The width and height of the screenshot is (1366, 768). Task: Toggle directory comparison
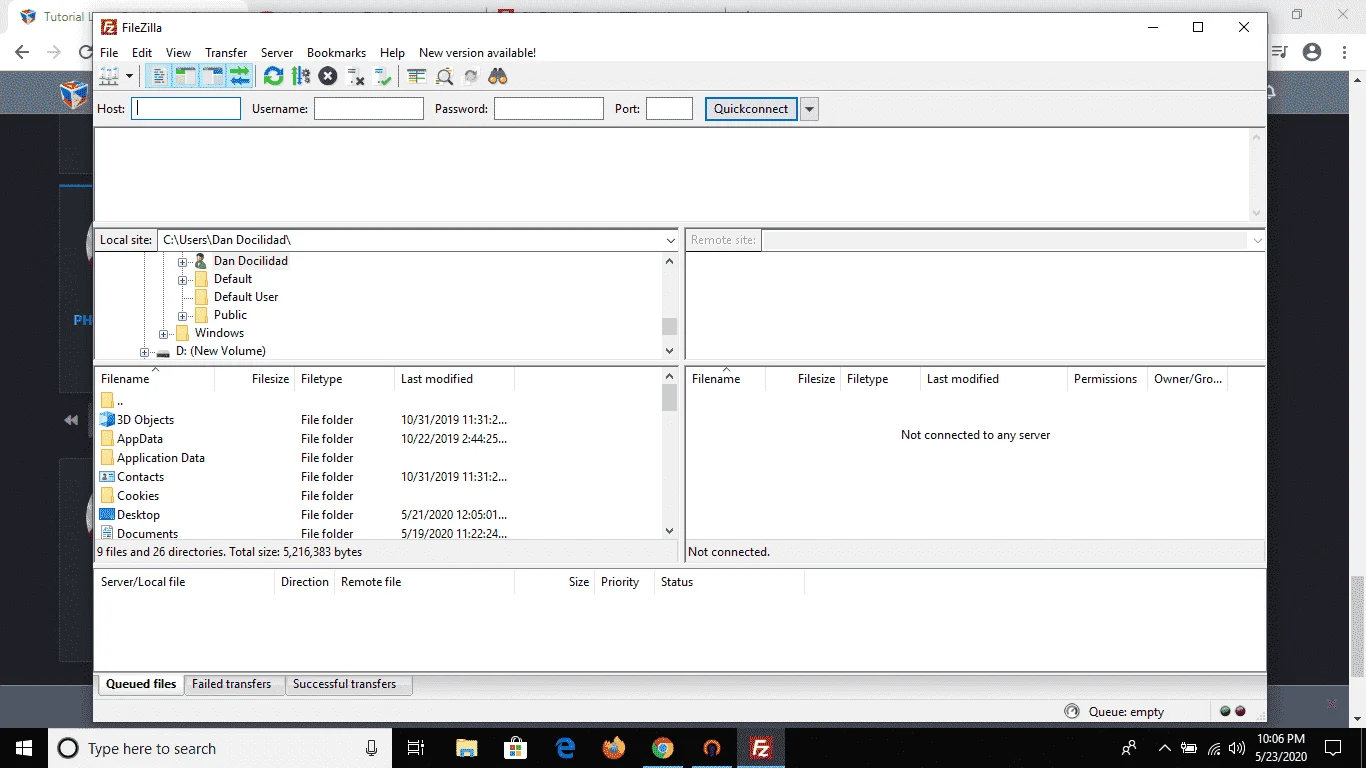tap(444, 76)
